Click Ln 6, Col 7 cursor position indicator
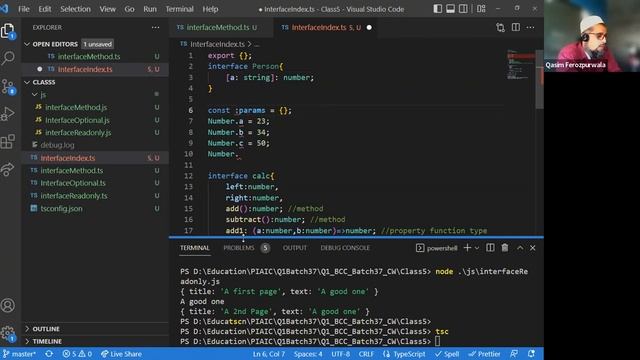The width and height of the screenshot is (640, 360). [x=269, y=354]
